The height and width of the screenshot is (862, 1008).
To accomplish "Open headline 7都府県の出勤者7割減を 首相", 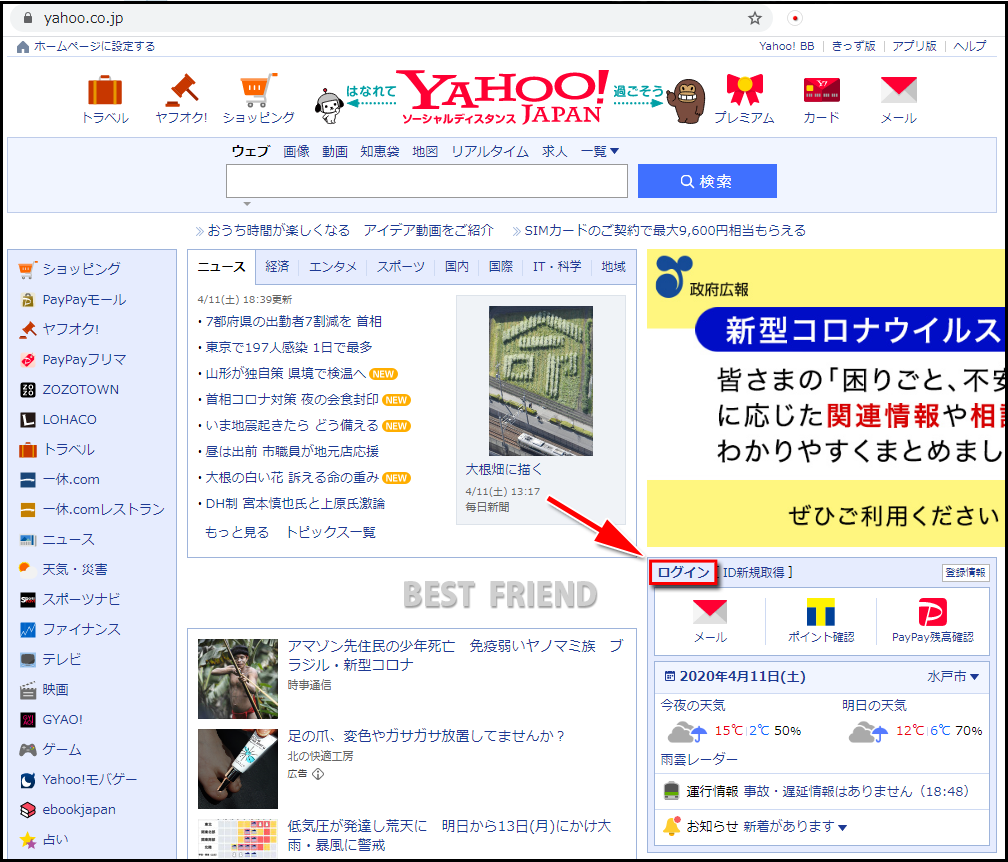I will point(293,321).
